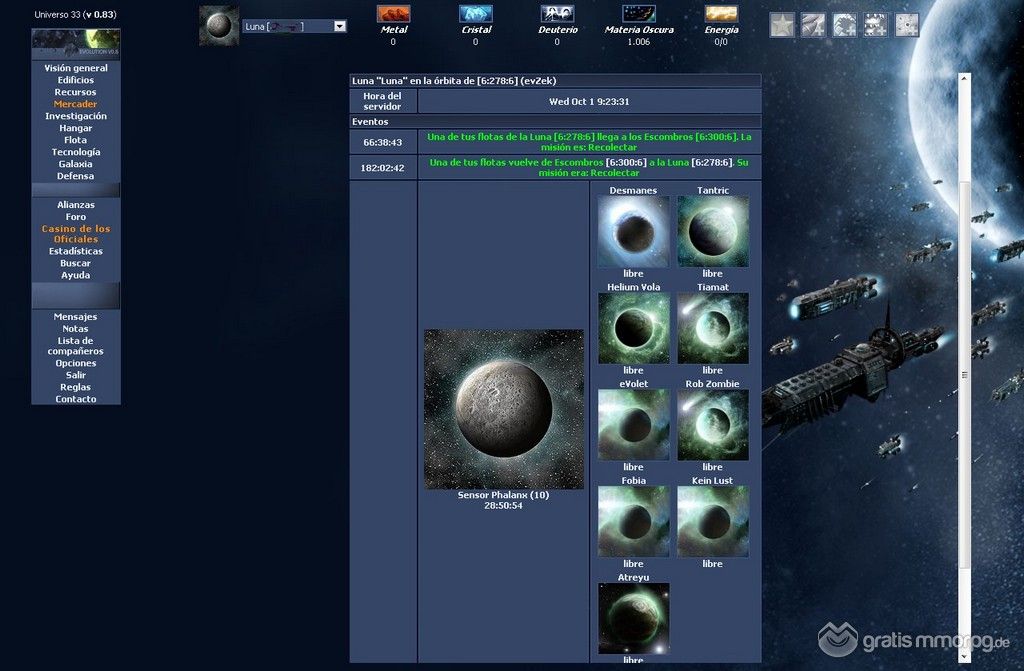Open the Hangar page

tap(76, 128)
